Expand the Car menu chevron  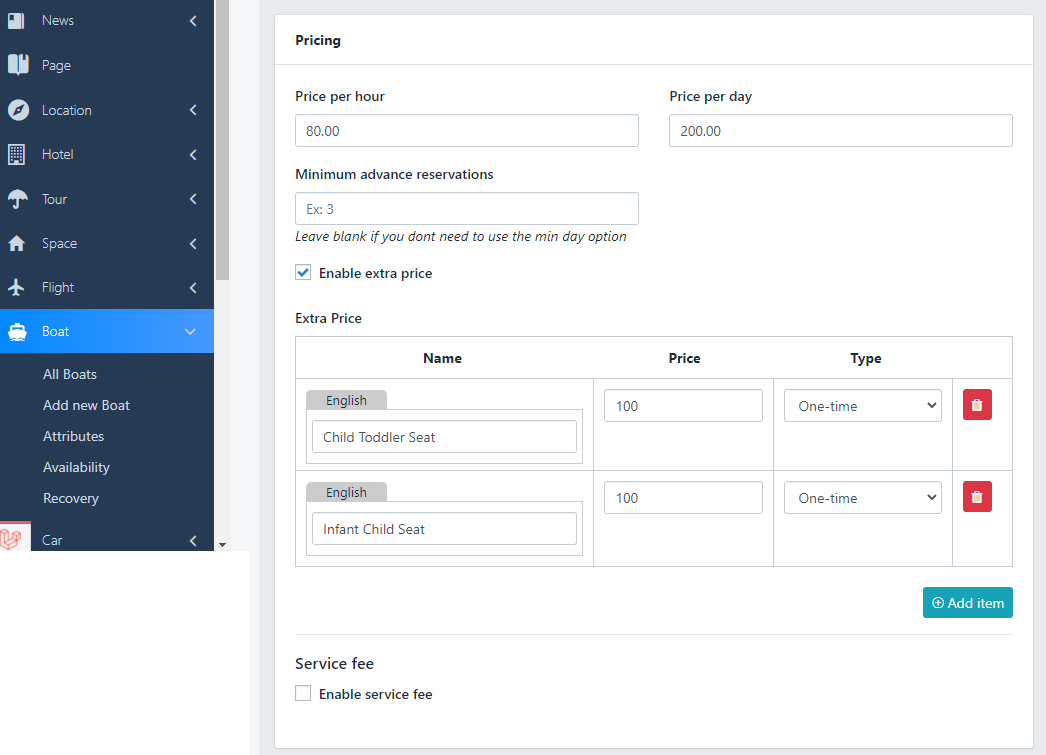coord(193,541)
